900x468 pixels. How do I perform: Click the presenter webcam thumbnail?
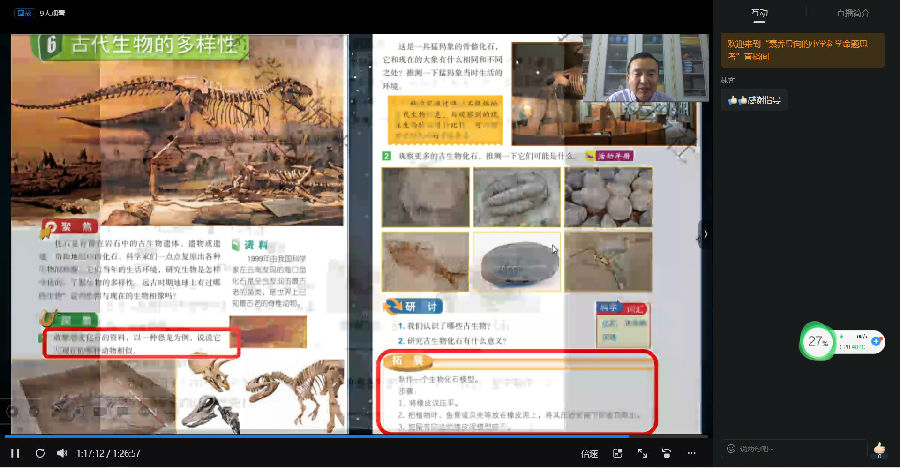coord(638,68)
